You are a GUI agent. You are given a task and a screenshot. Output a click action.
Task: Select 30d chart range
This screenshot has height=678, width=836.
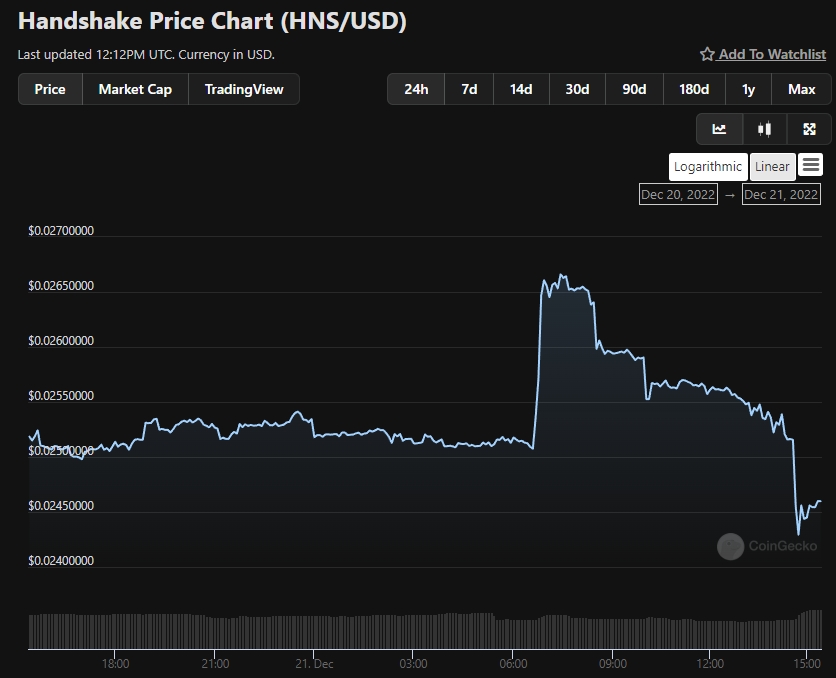click(577, 89)
